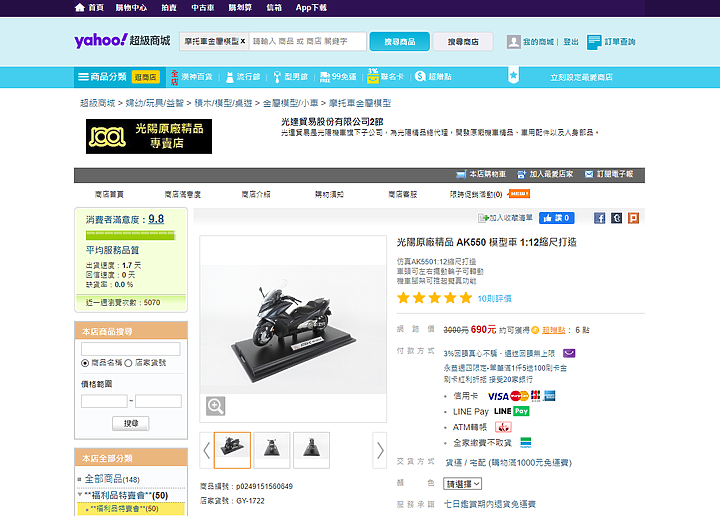Click the 流行館 dress icon
The height and width of the screenshot is (516, 720).
230,77
